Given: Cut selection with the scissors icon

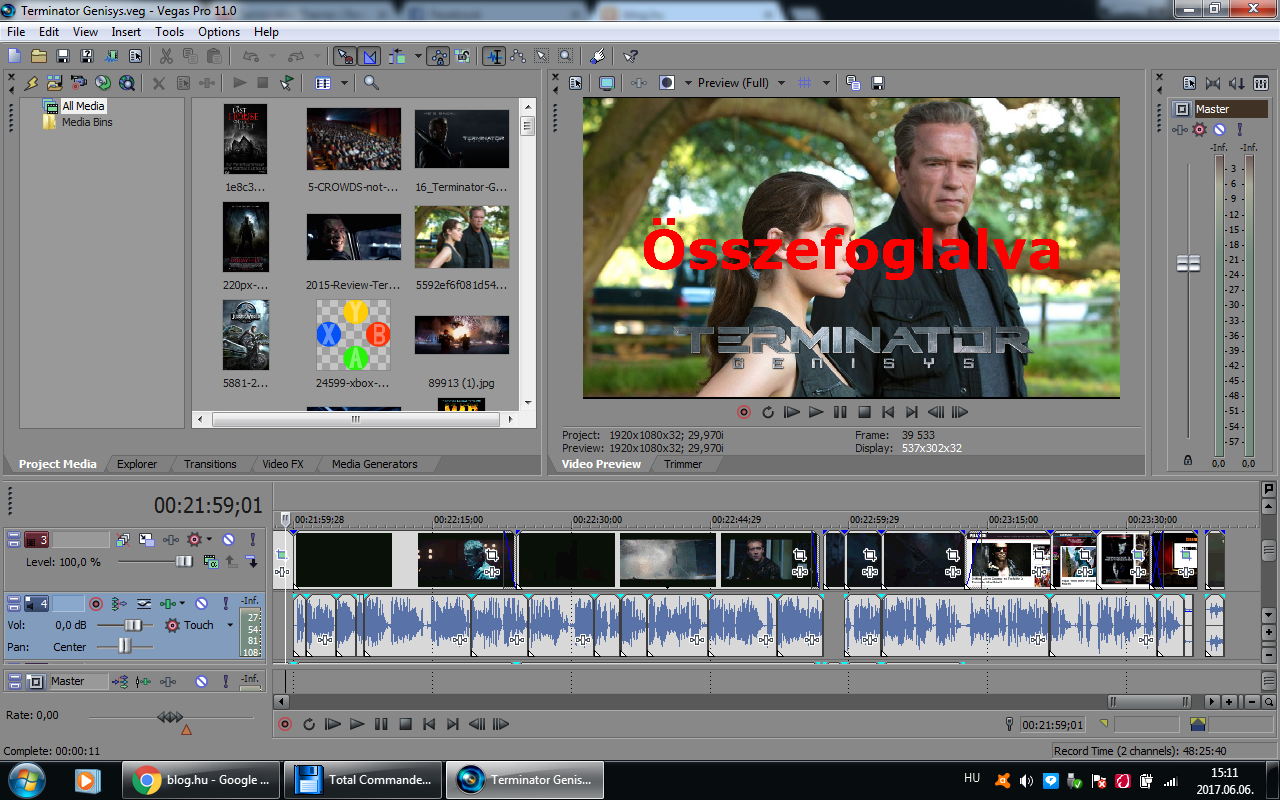Looking at the screenshot, I should point(166,56).
